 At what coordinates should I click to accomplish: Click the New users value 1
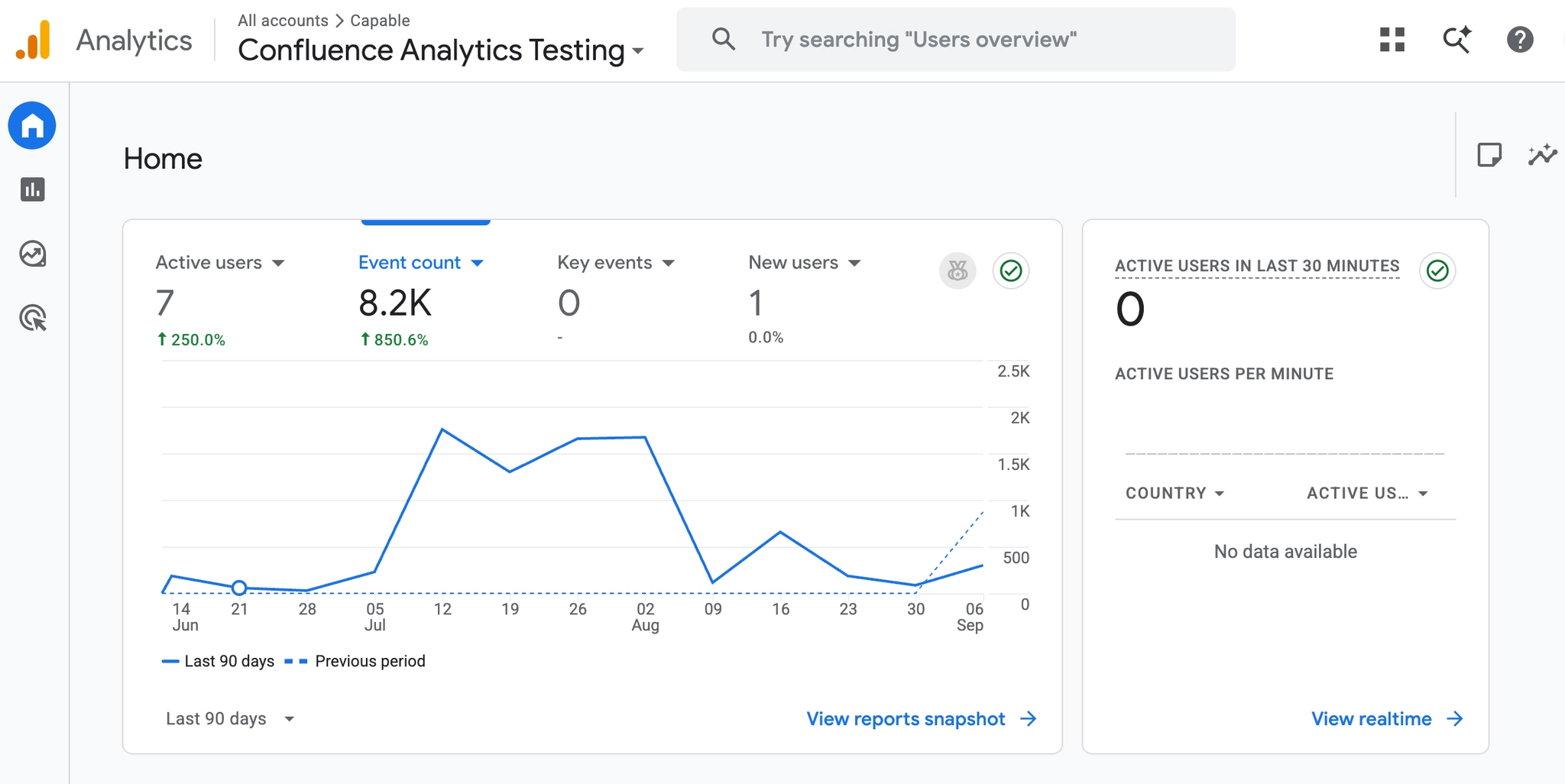[755, 303]
